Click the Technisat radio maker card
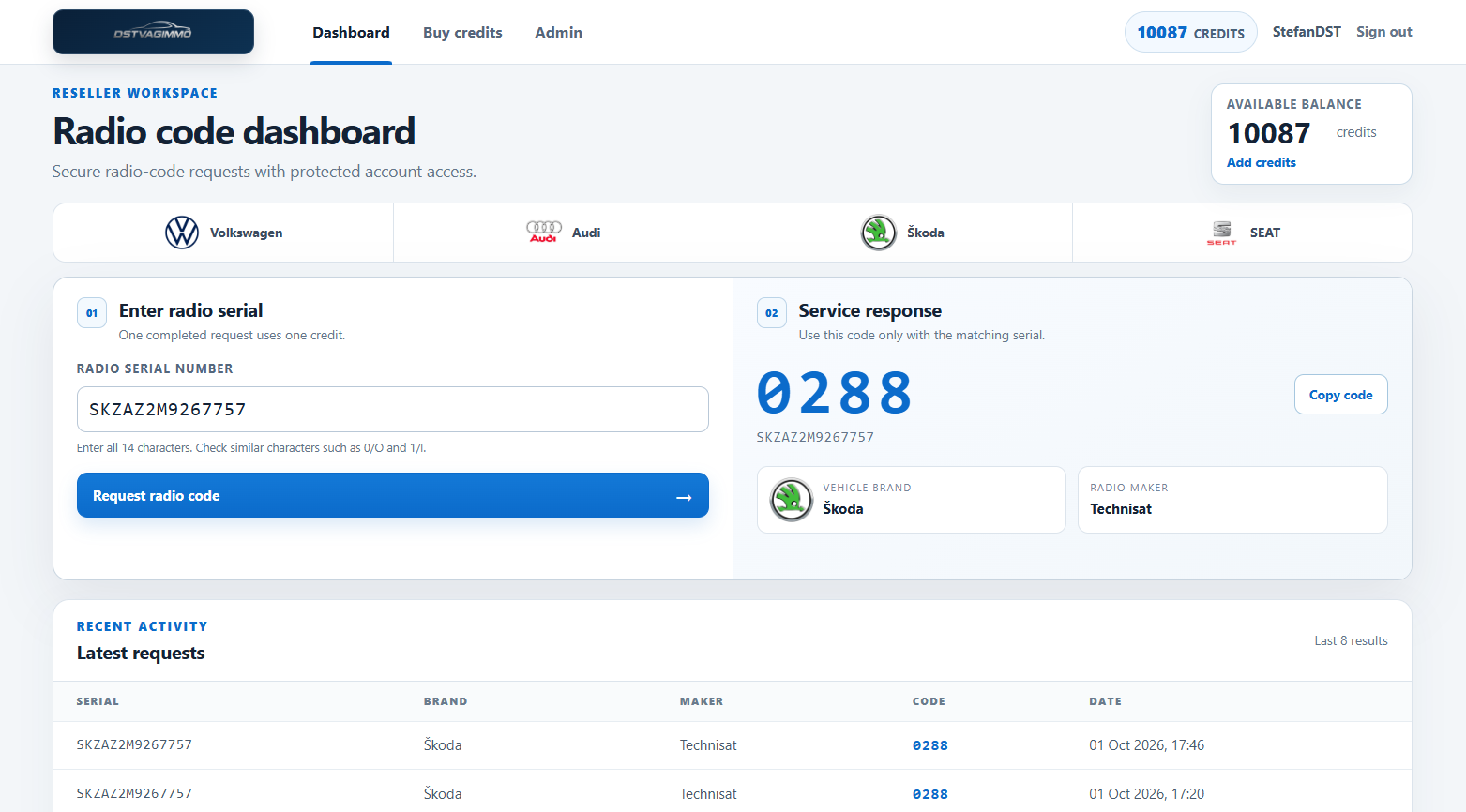The width and height of the screenshot is (1466, 812). pyautogui.click(x=1232, y=500)
